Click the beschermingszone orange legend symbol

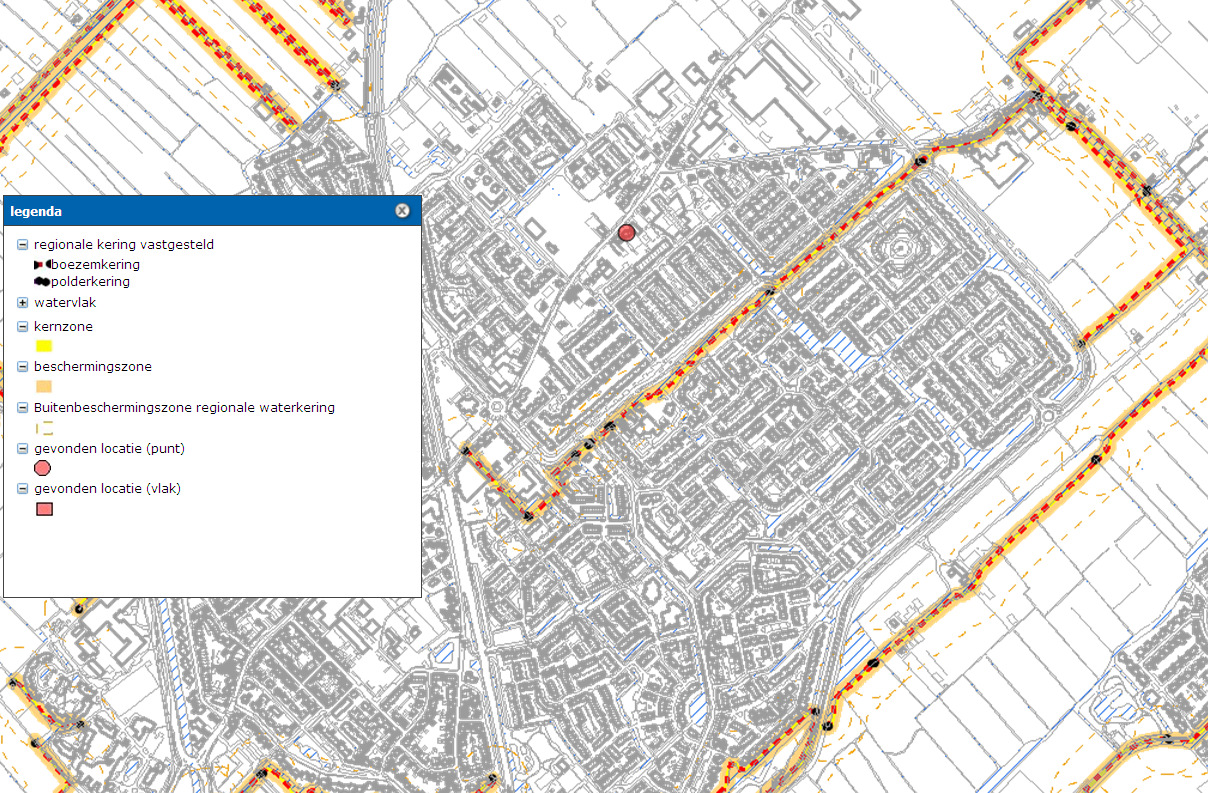point(44,387)
